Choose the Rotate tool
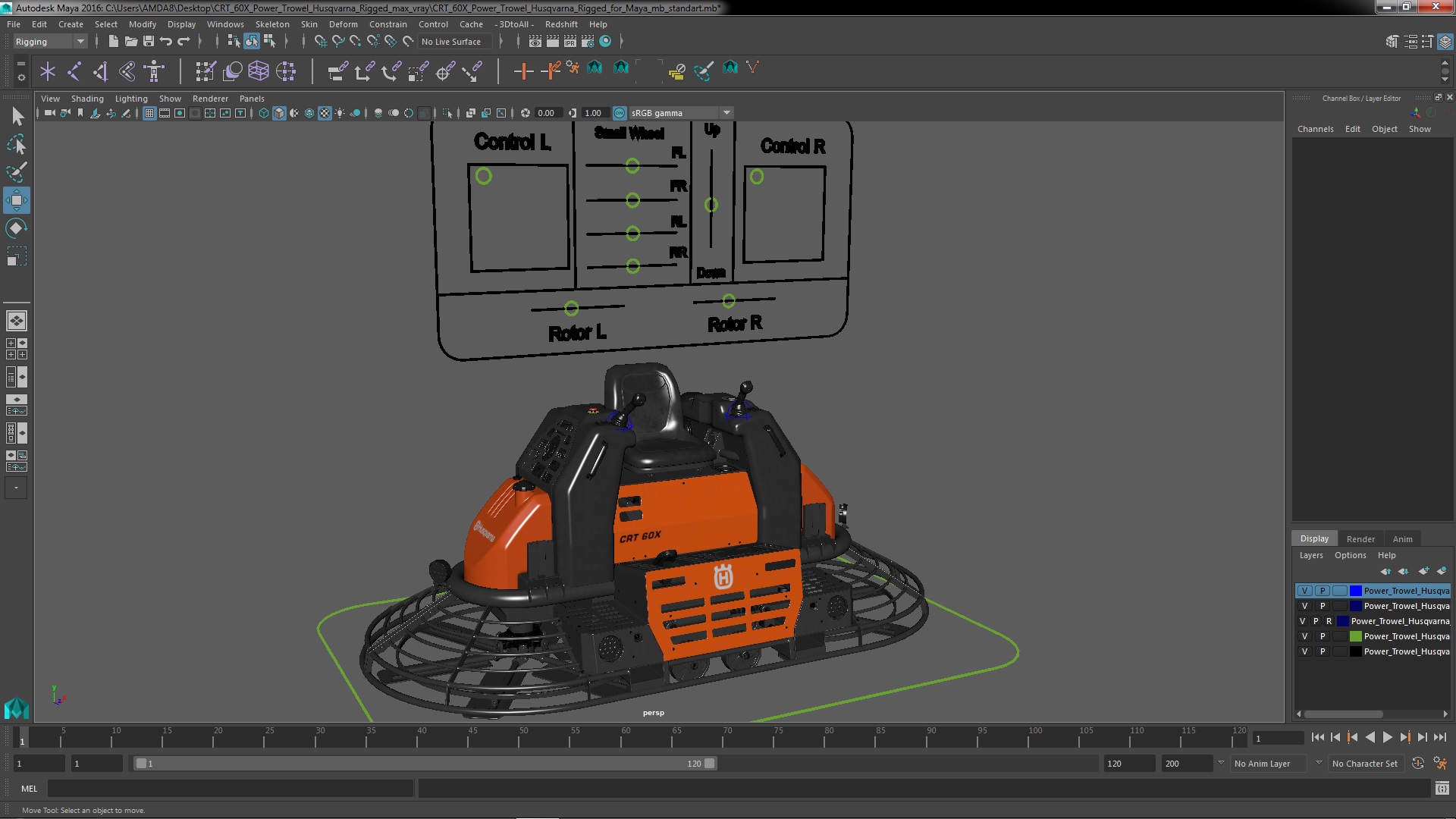1456x819 pixels. 16,228
